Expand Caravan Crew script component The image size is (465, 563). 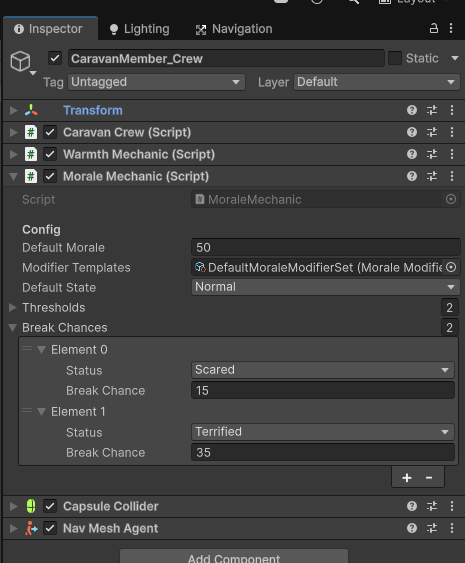coord(13,132)
